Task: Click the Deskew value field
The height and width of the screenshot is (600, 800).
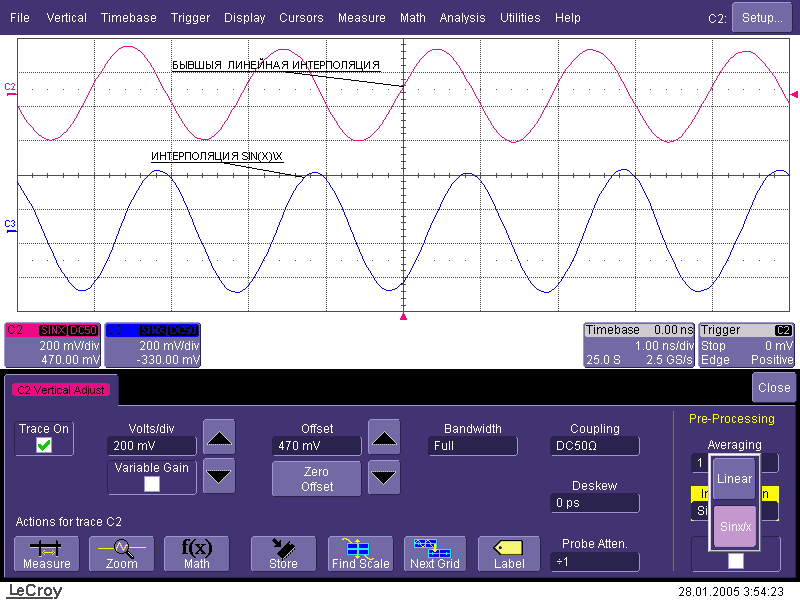Action: pos(595,503)
